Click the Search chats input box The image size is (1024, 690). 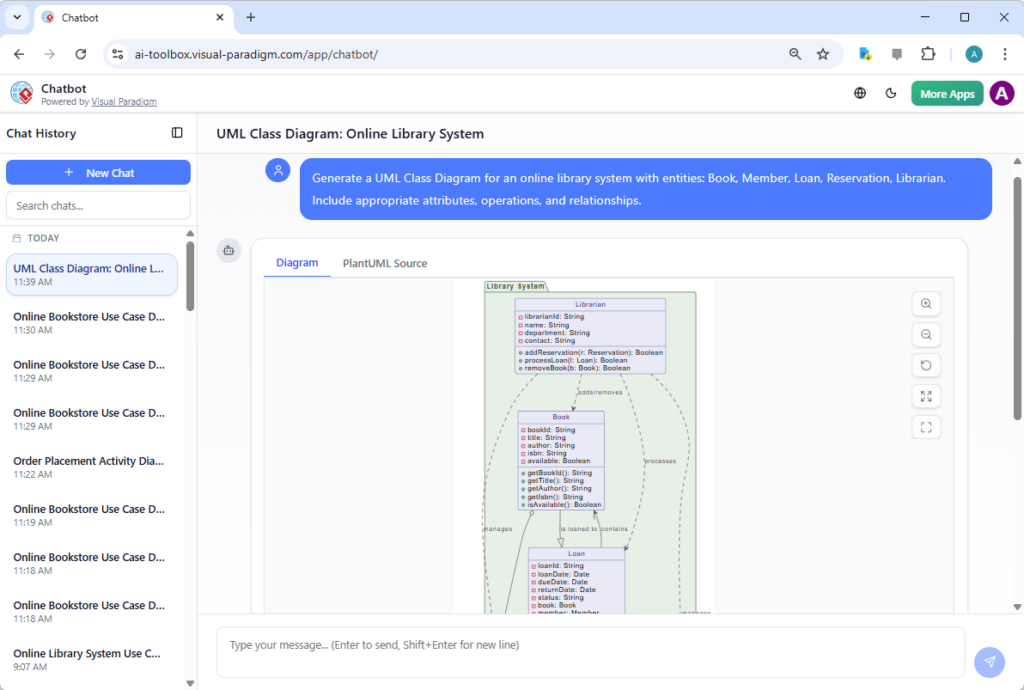pyautogui.click(x=97, y=205)
